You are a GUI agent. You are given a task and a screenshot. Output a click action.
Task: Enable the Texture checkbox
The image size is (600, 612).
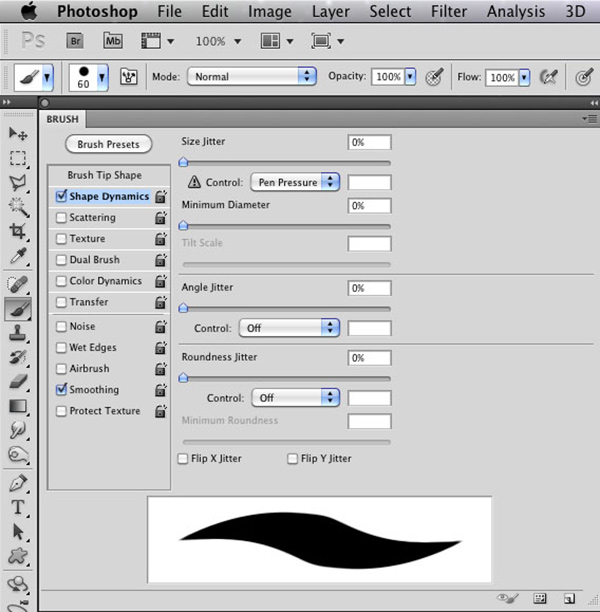[61, 238]
